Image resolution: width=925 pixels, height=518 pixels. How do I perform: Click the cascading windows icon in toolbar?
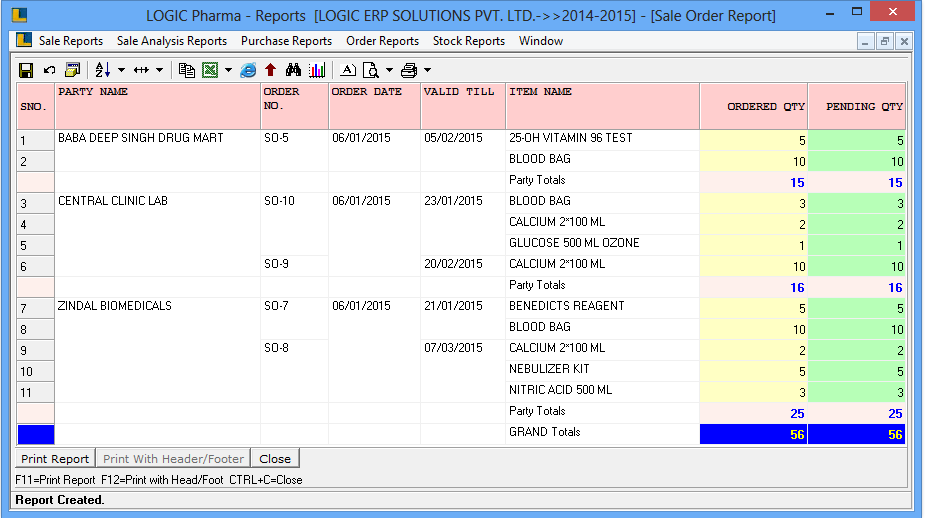(x=73, y=71)
